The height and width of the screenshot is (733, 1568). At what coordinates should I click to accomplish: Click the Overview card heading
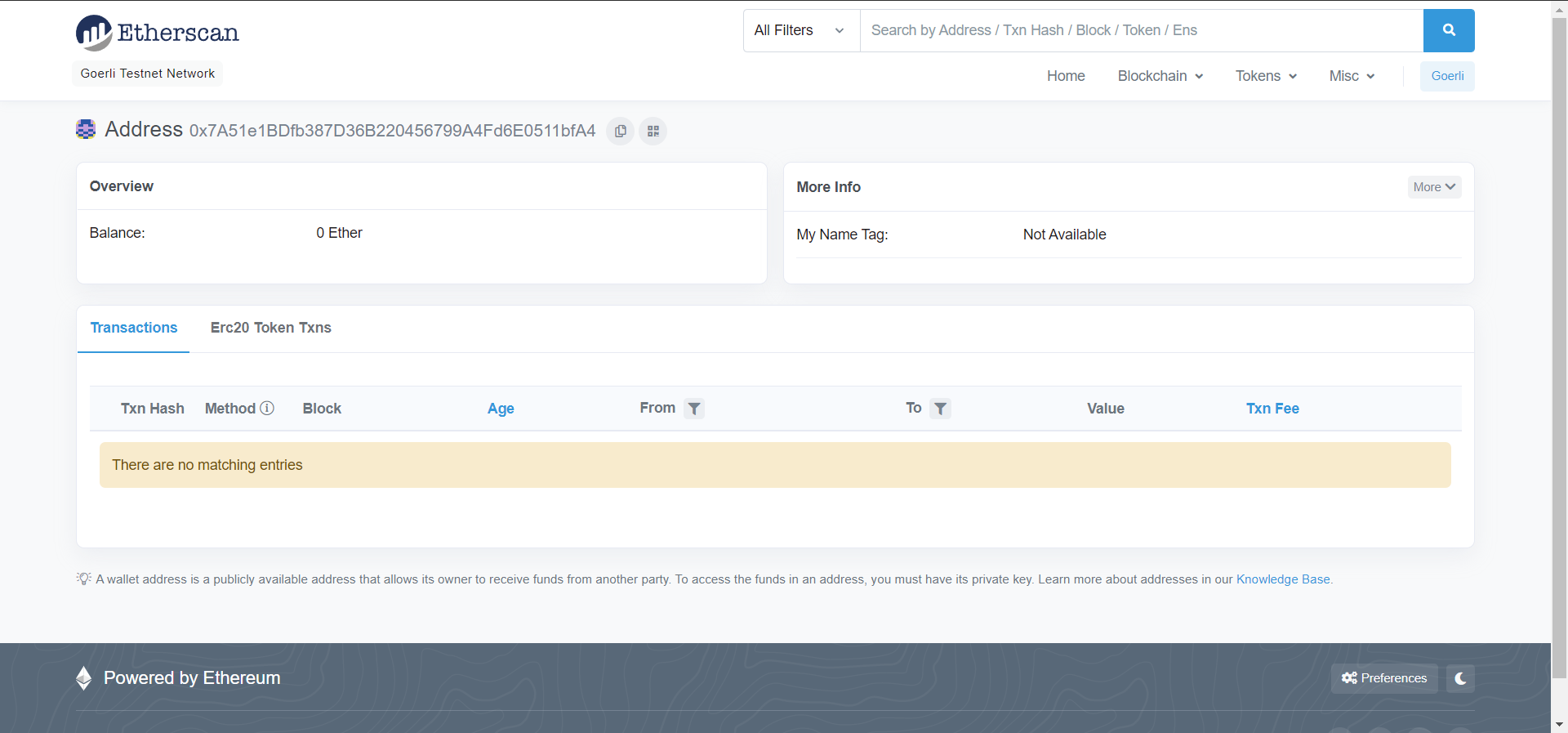coord(122,186)
